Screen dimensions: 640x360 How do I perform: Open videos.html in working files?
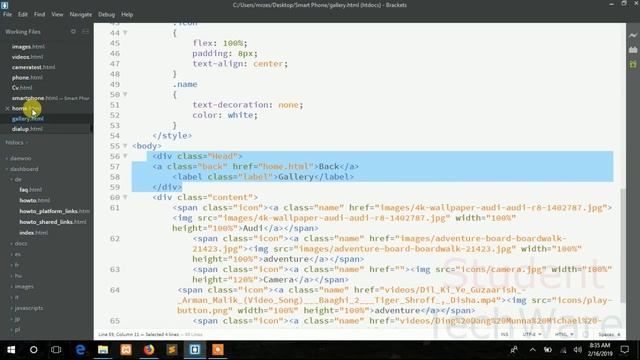tap(27, 57)
